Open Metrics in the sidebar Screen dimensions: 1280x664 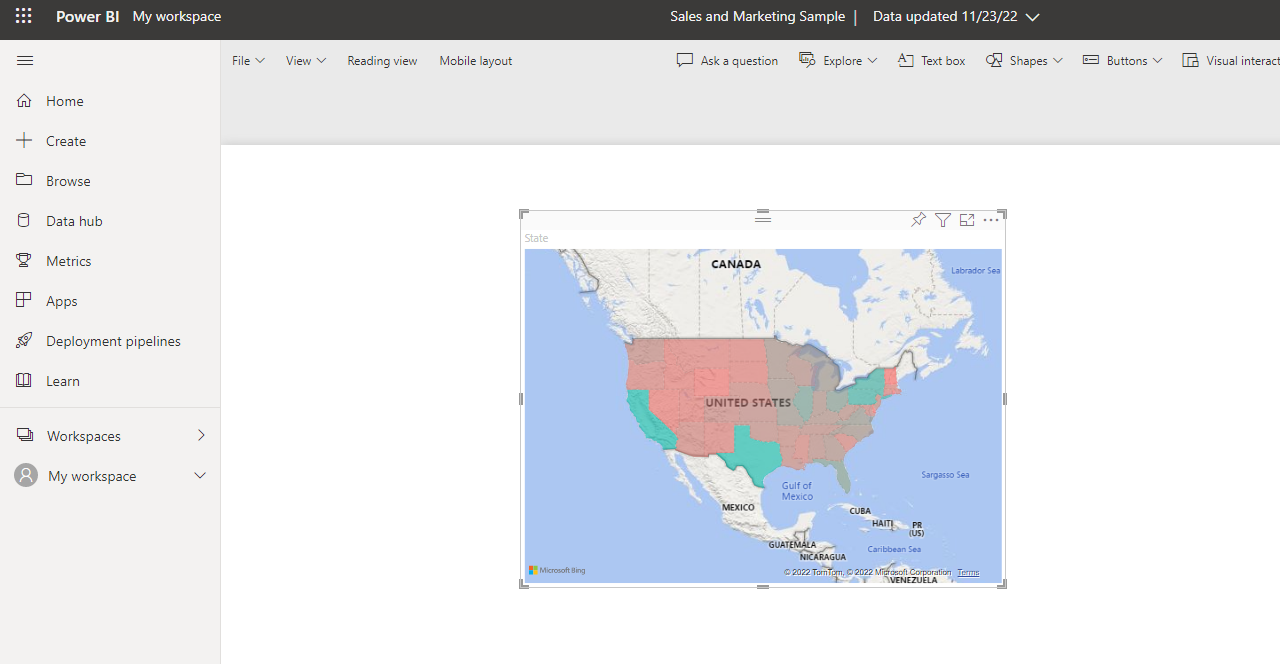click(110, 261)
